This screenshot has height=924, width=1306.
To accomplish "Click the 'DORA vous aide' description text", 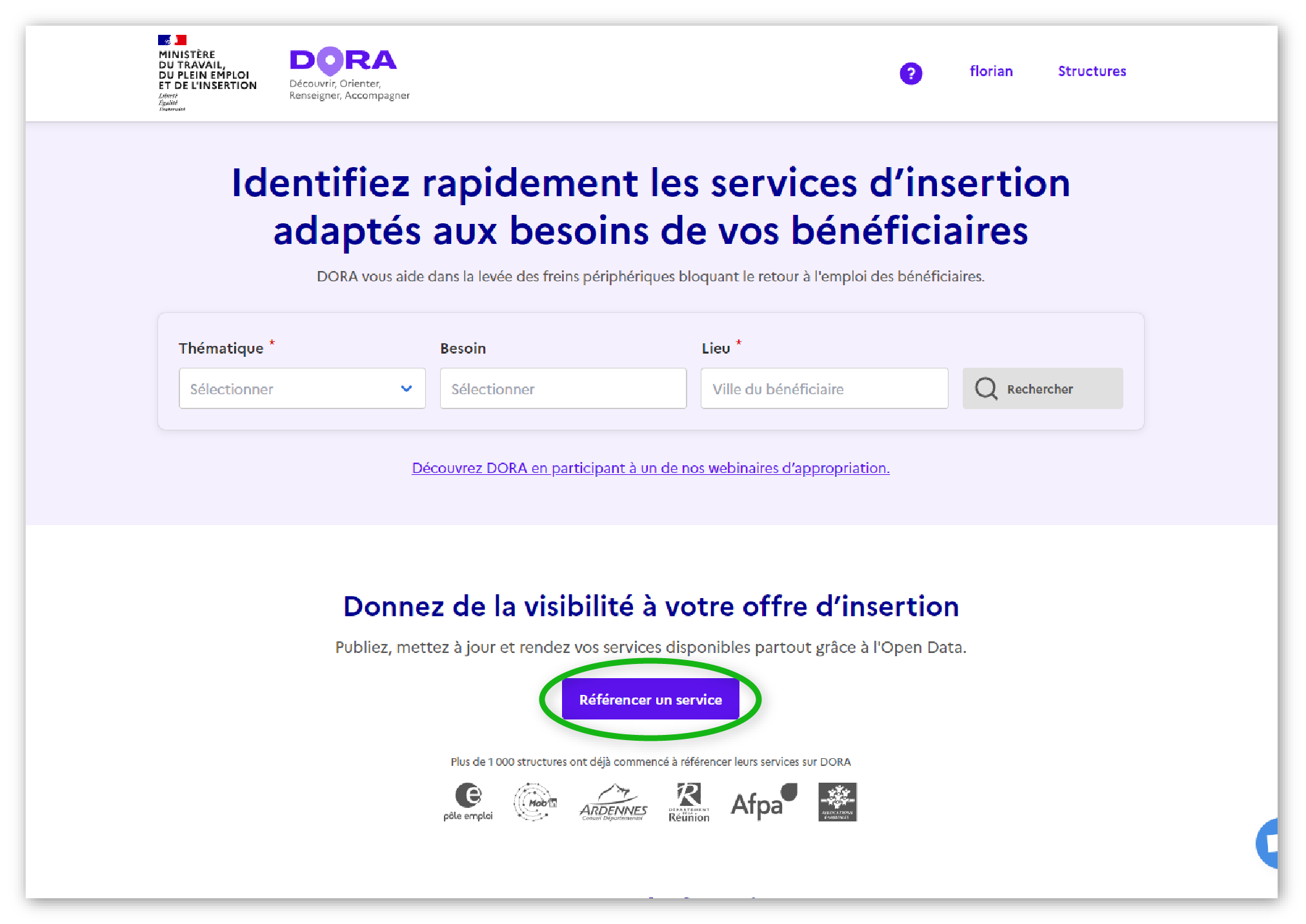I will tap(650, 277).
